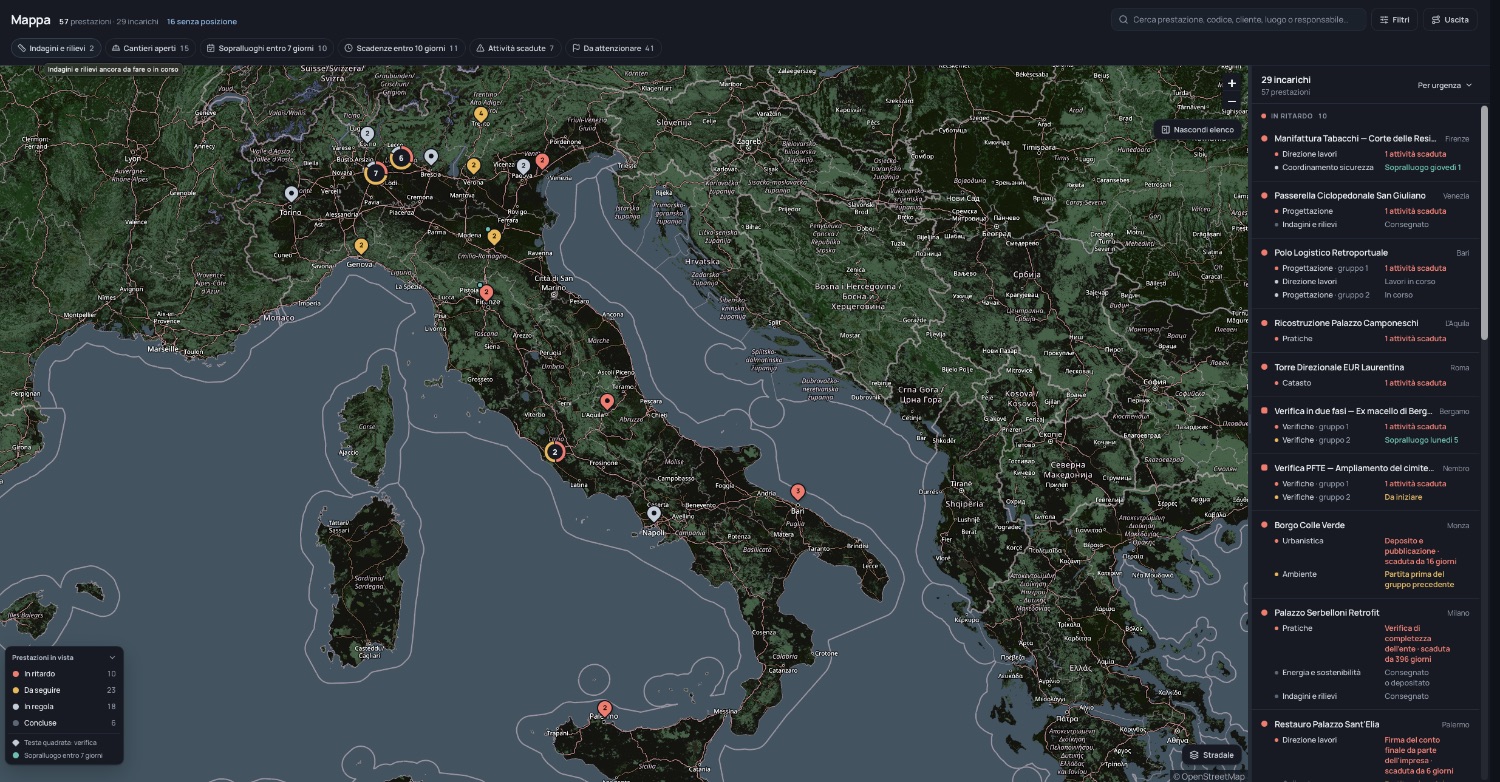Toggle the Da attenzionare filter chip
Image resolution: width=1500 pixels, height=782 pixels.
(613, 48)
